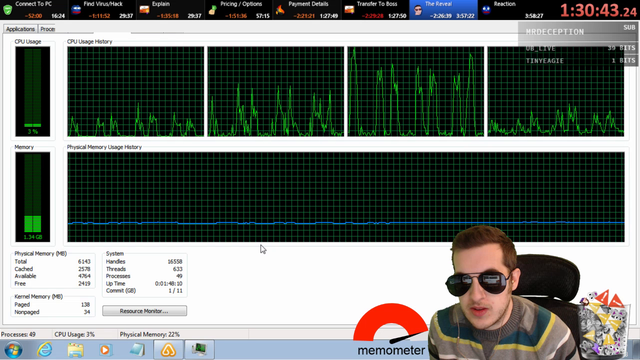This screenshot has width=640, height=360.
Task: Click the orange triangle app in taskbar
Action: click(168, 350)
